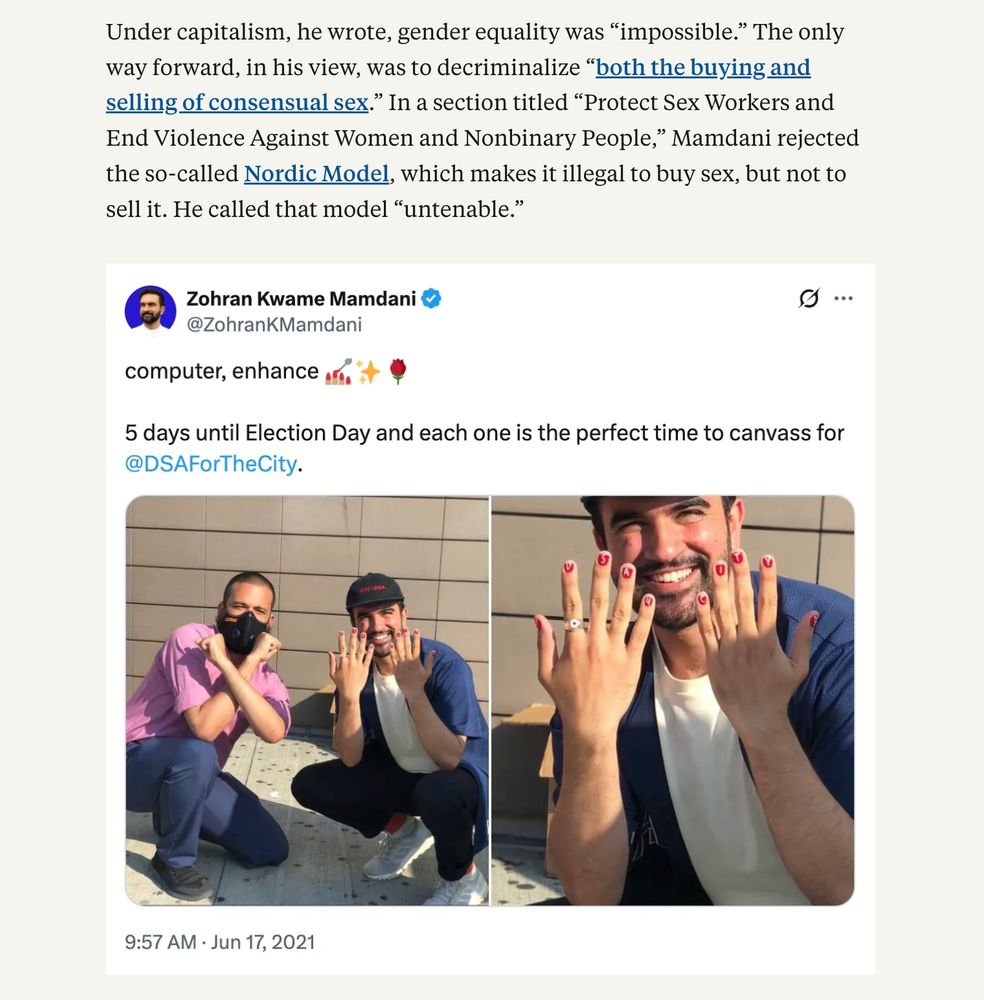Open the 9:57 AM Jun 17, 2021 timestamp
Screen dimensions: 984x1000
220,942
